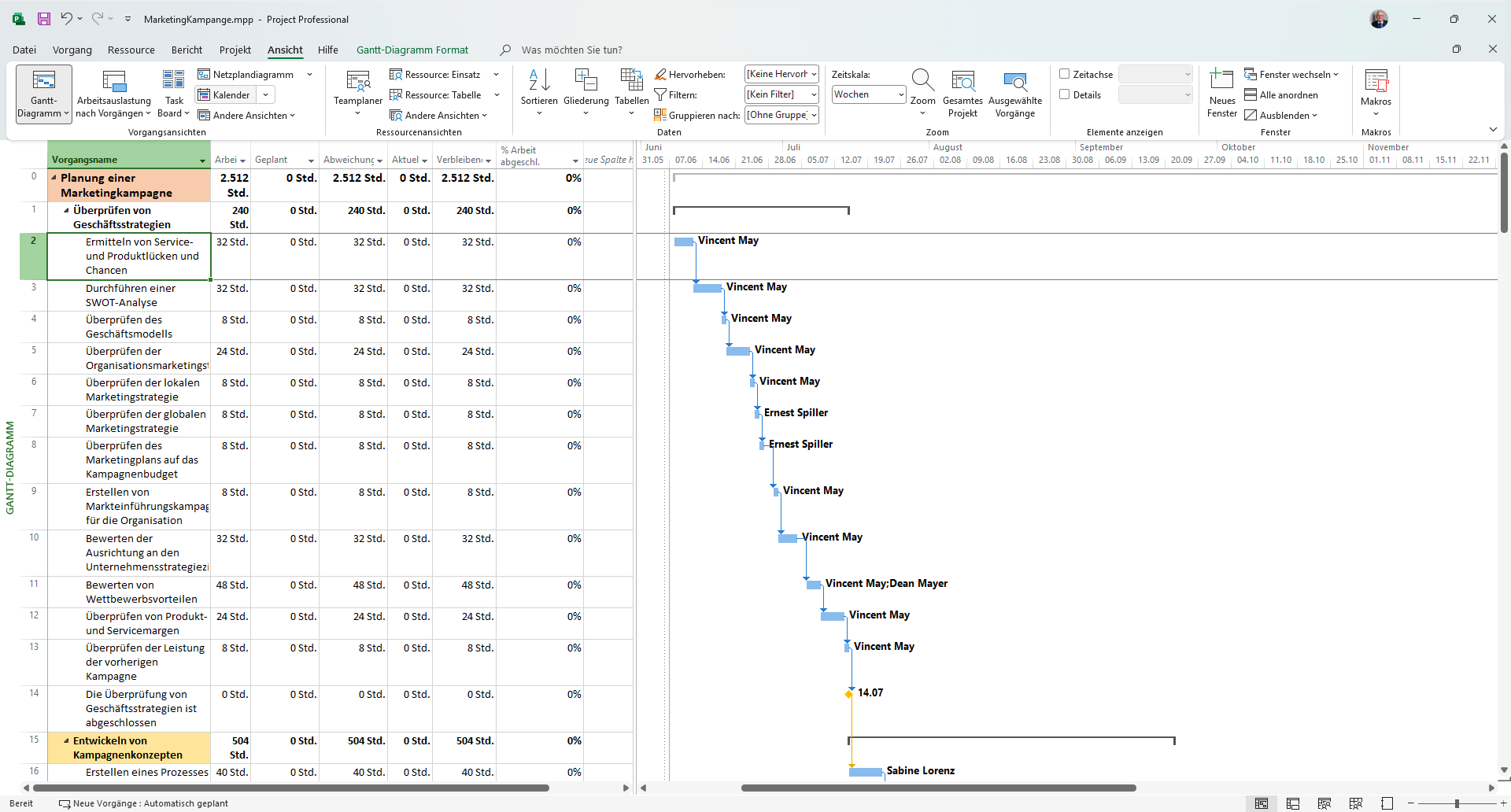The image size is (1511, 812).
Task: Click the Was möchten Sie tun search box
Action: 571,50
